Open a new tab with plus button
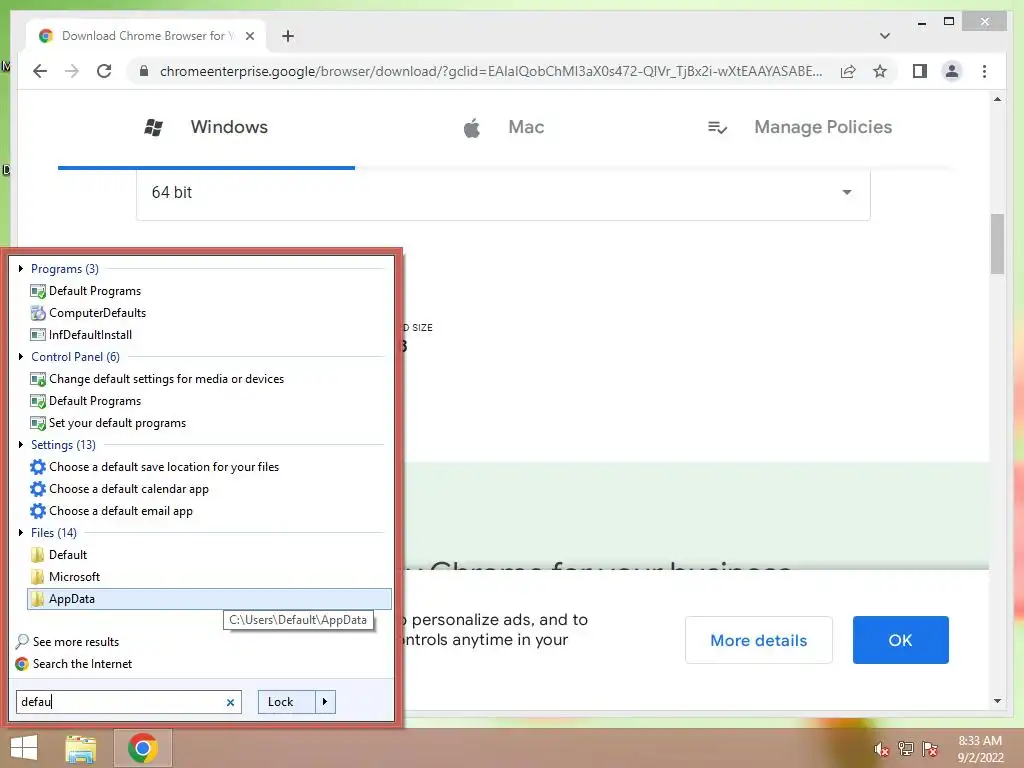 click(x=288, y=36)
